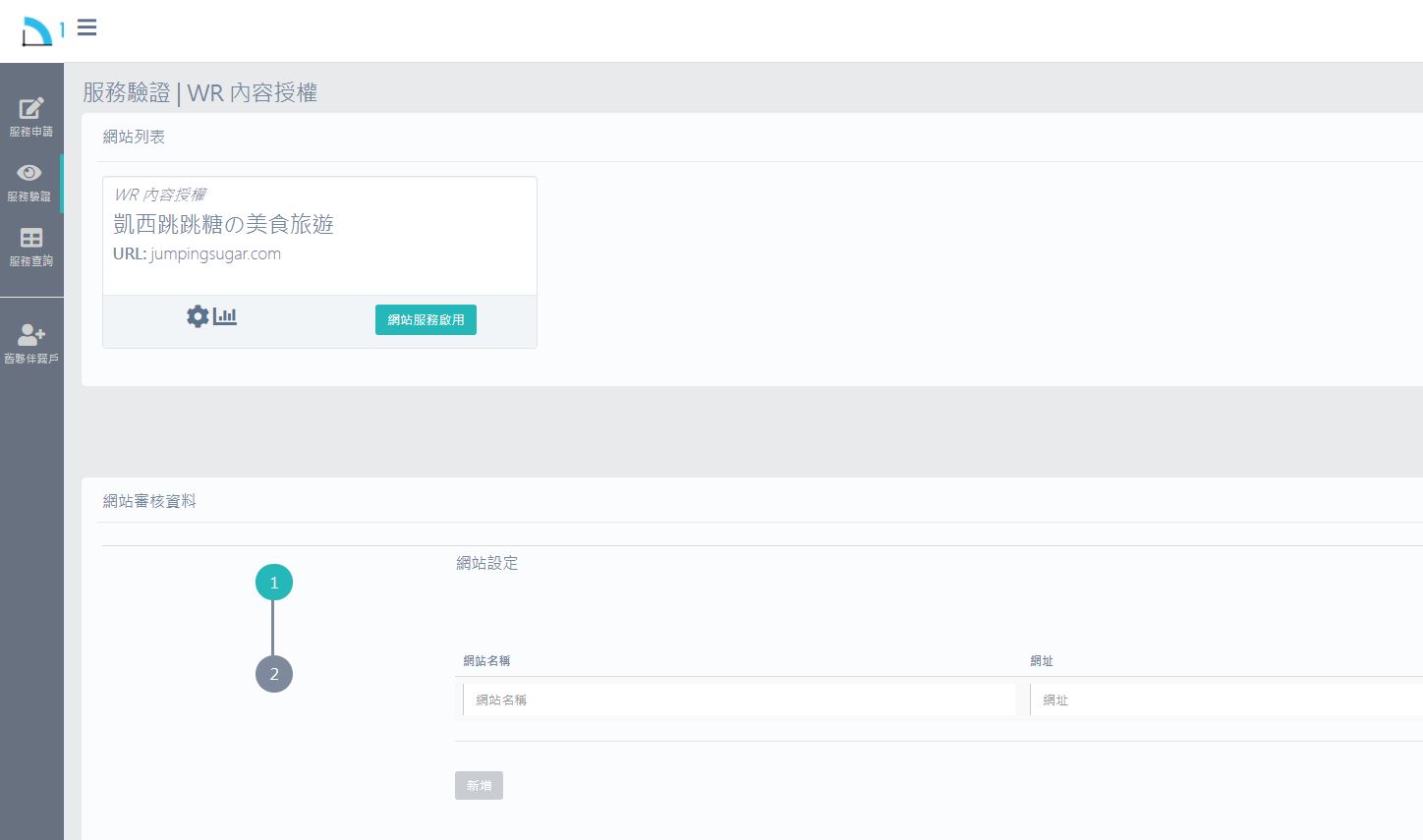Open 服務驗證 in the sidebar
Image resolution: width=1423 pixels, height=840 pixels.
click(x=29, y=183)
